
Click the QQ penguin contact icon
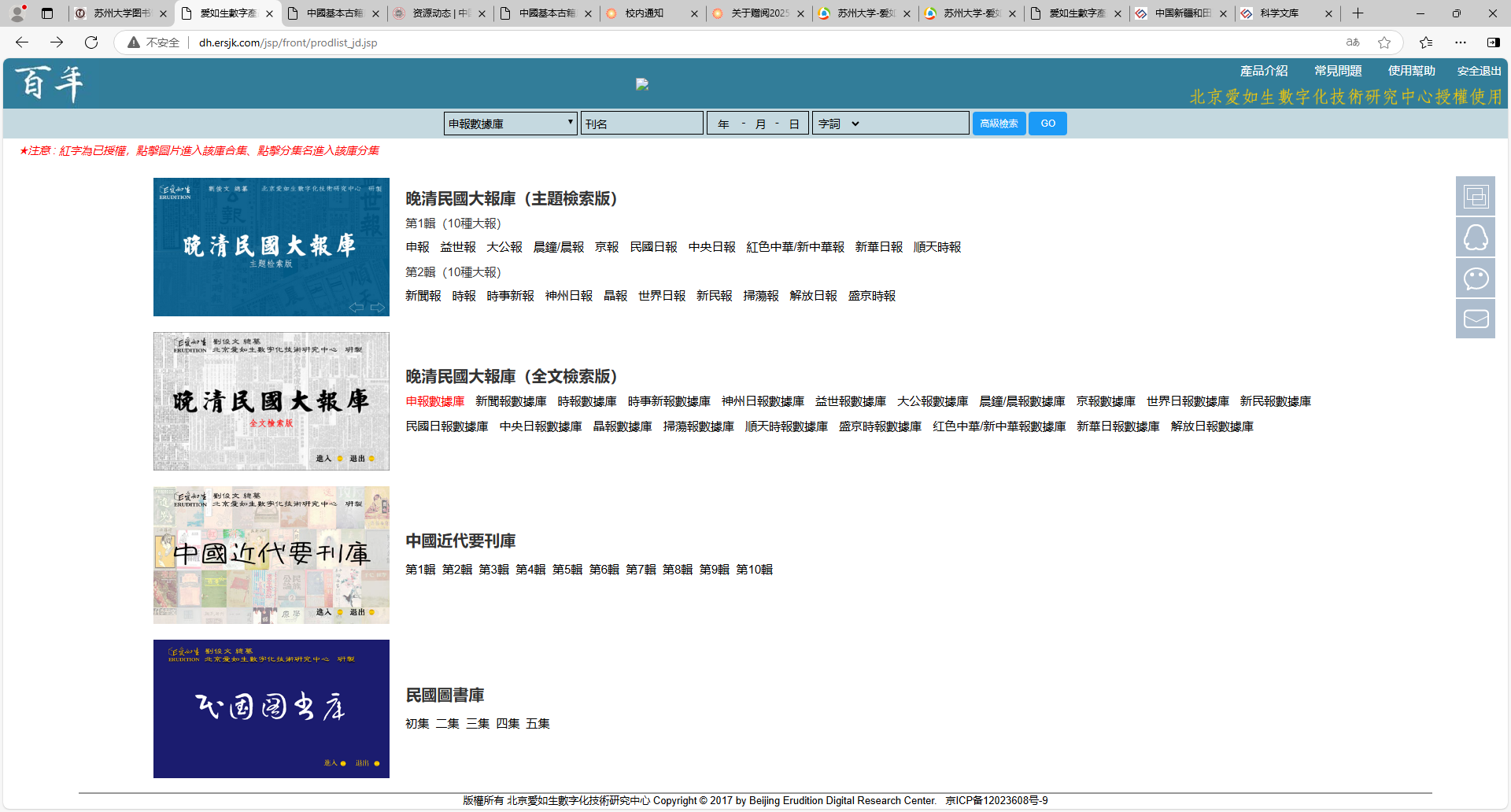1476,237
